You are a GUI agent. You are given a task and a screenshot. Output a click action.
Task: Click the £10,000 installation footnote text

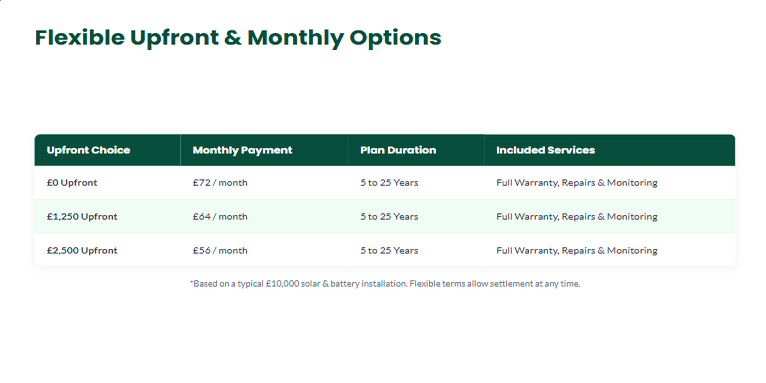[298, 283]
